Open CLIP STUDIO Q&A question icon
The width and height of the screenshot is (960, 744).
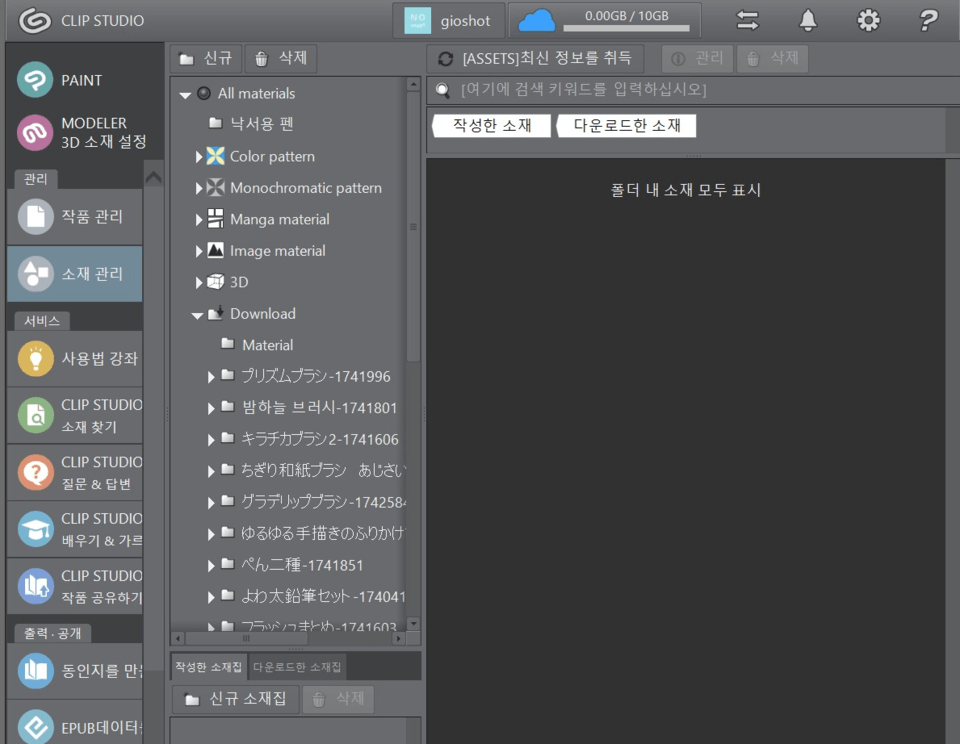[x=36, y=472]
